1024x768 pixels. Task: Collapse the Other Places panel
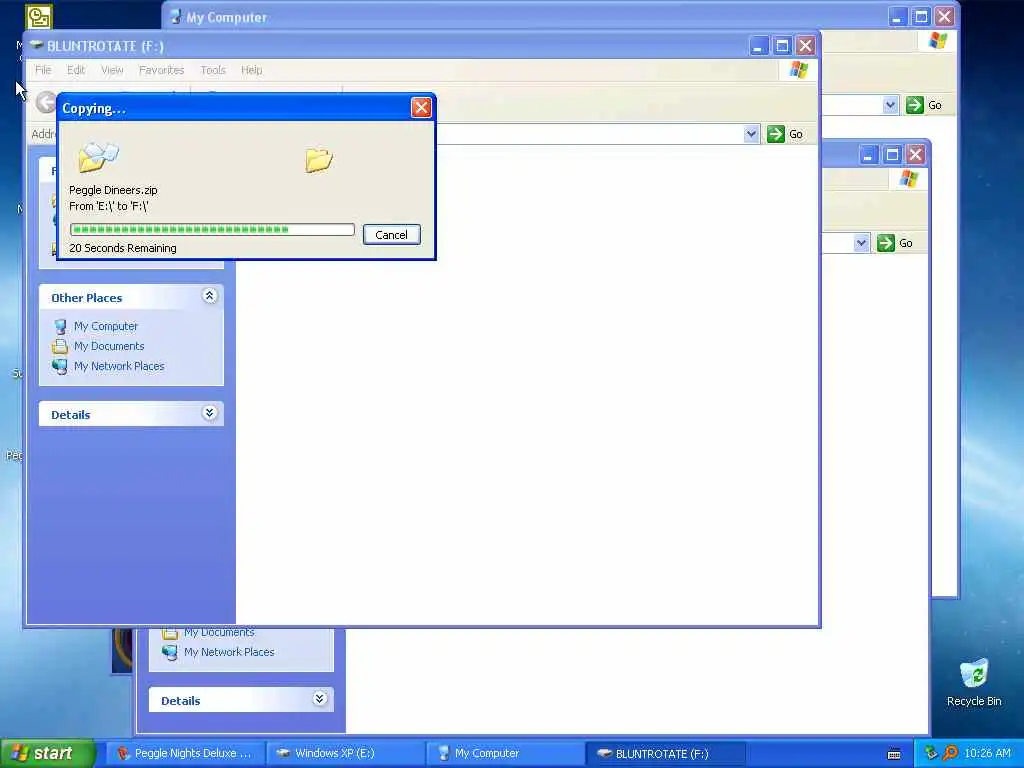click(210, 296)
